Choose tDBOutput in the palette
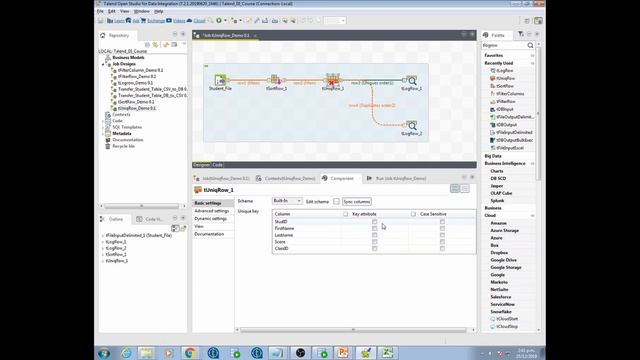640x360 pixels. 506,125
